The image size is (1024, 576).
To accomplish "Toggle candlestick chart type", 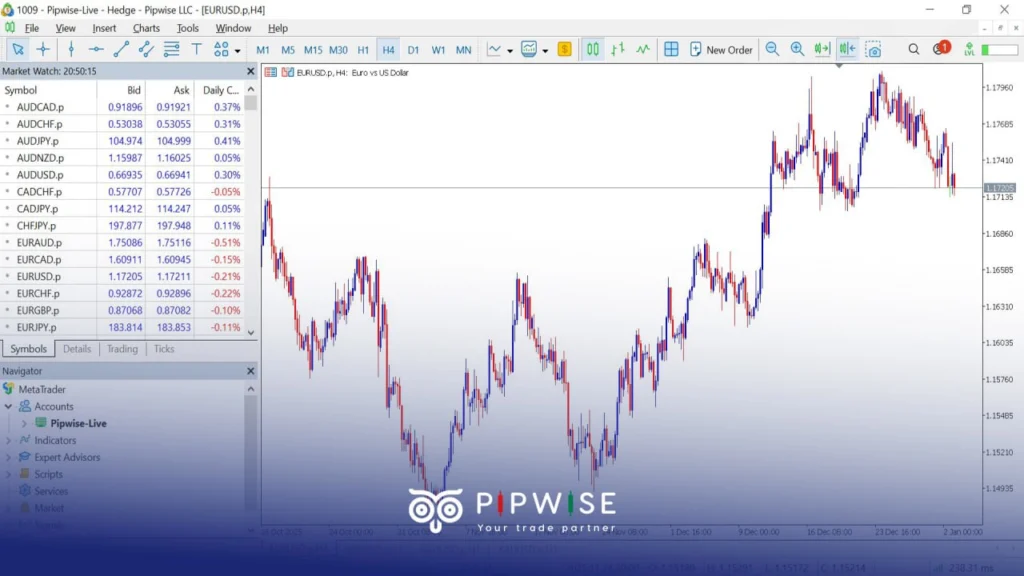I will click(592, 50).
